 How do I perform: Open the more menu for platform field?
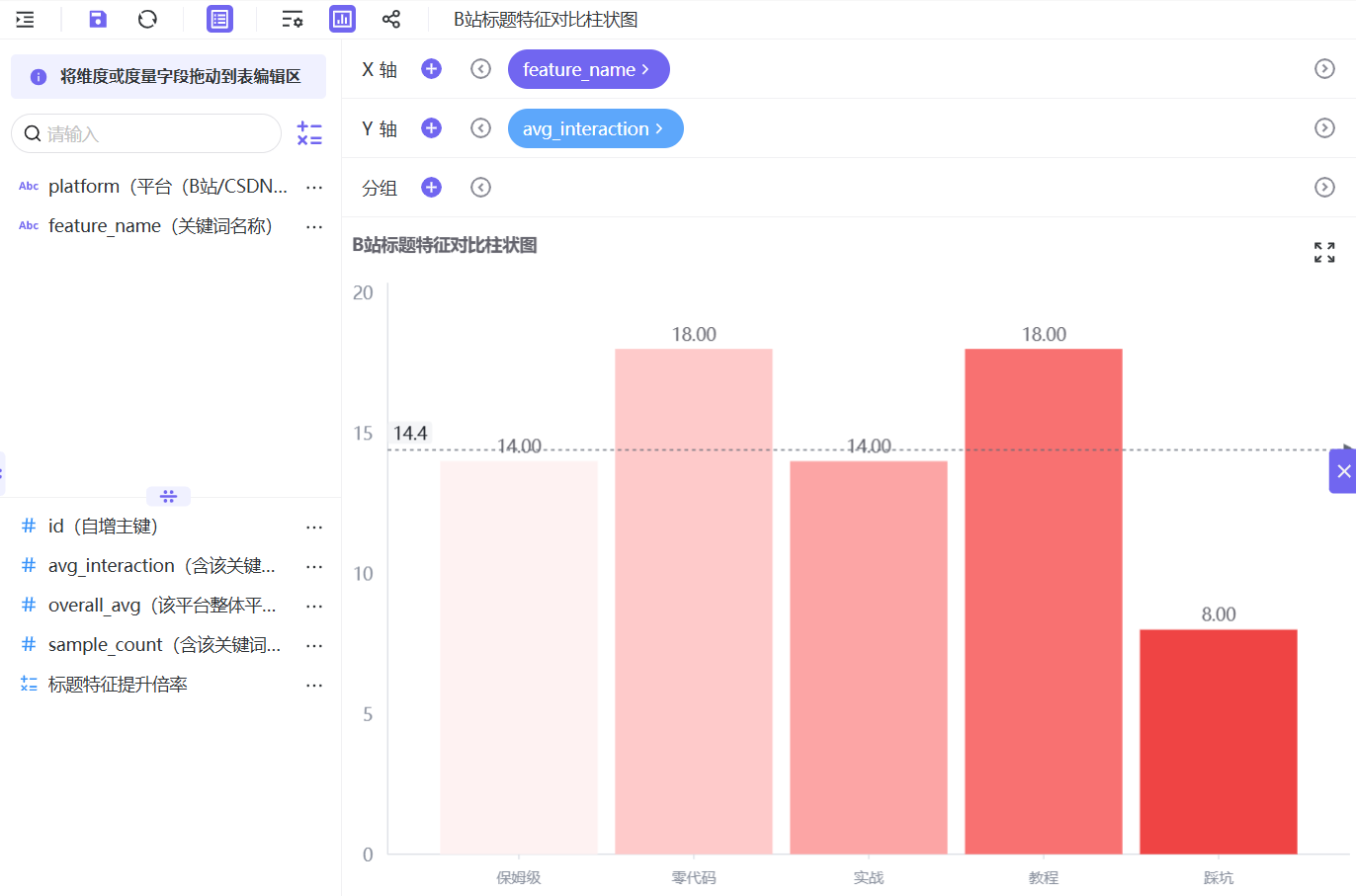[x=314, y=187]
